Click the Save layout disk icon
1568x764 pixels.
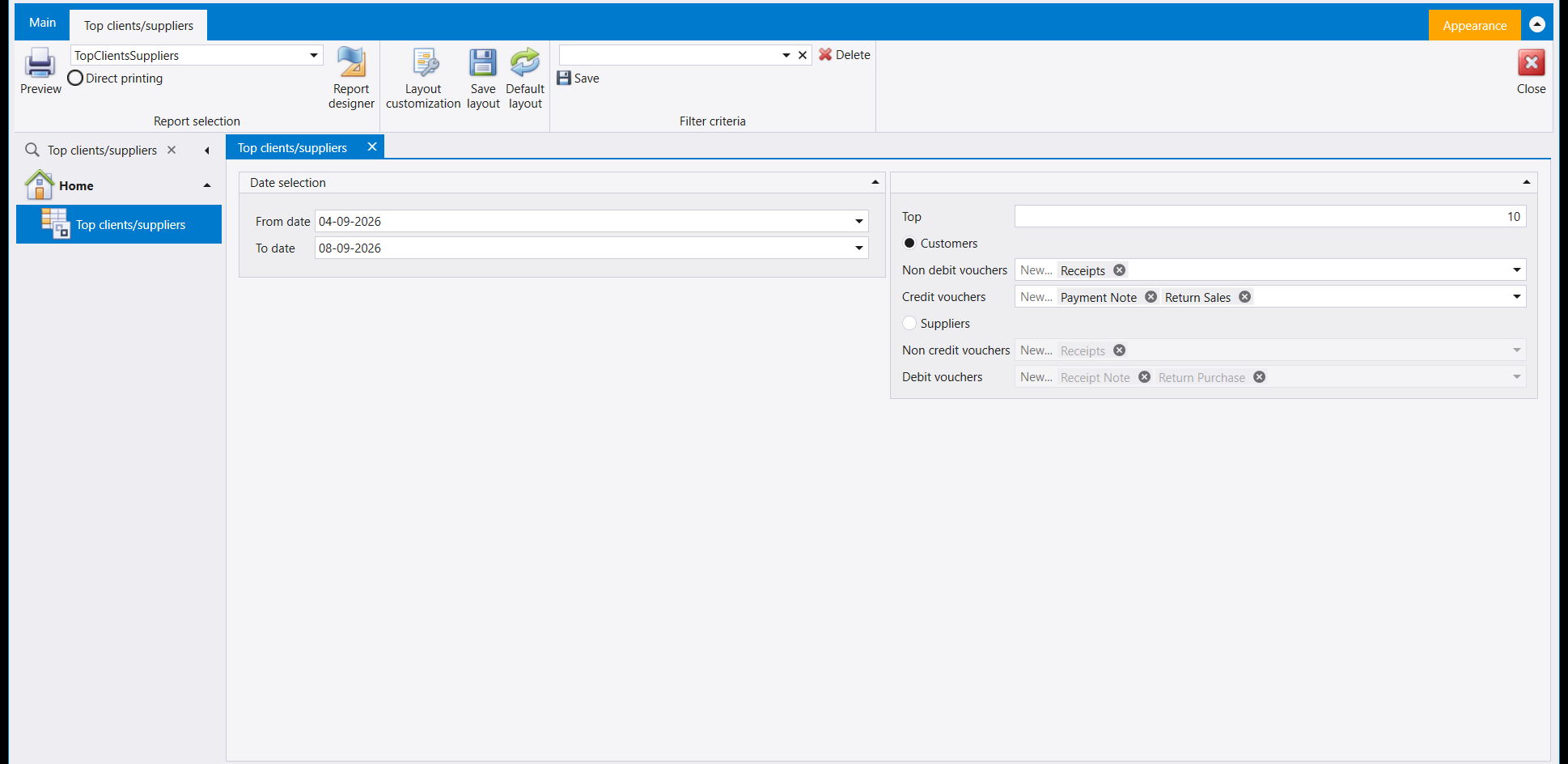(x=483, y=63)
